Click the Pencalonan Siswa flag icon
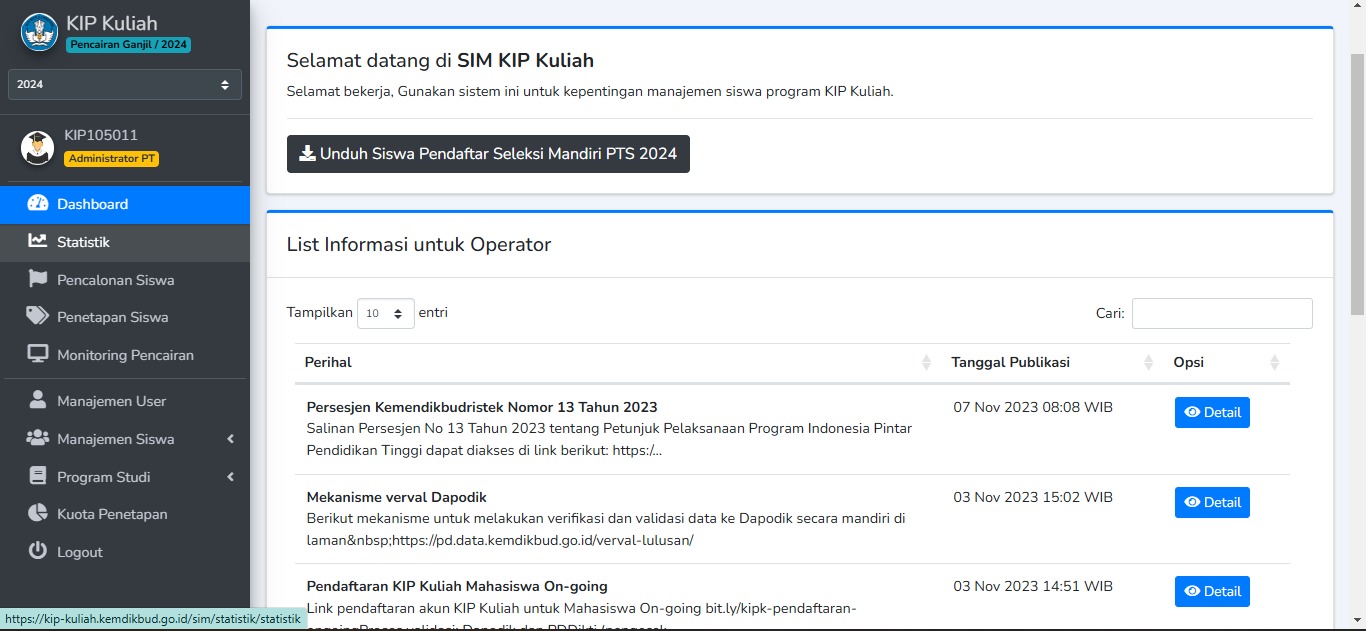1366x631 pixels. tap(38, 279)
